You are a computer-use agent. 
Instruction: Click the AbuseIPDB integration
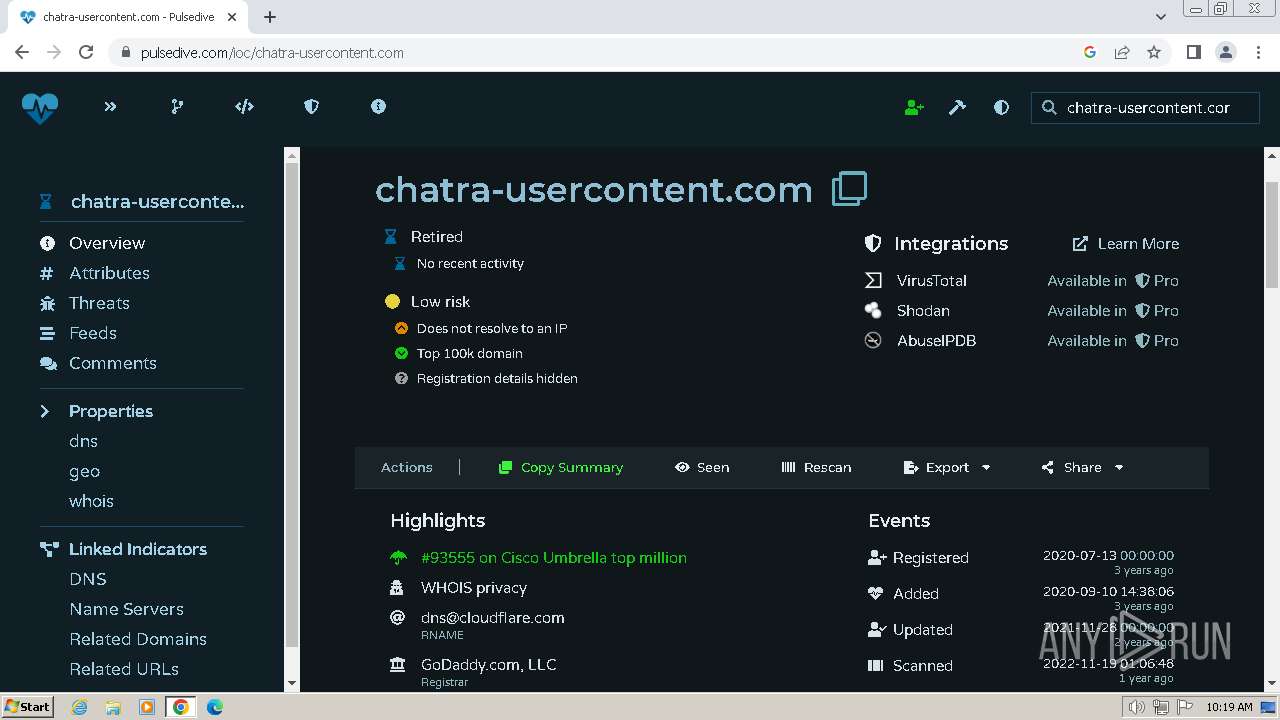(936, 341)
